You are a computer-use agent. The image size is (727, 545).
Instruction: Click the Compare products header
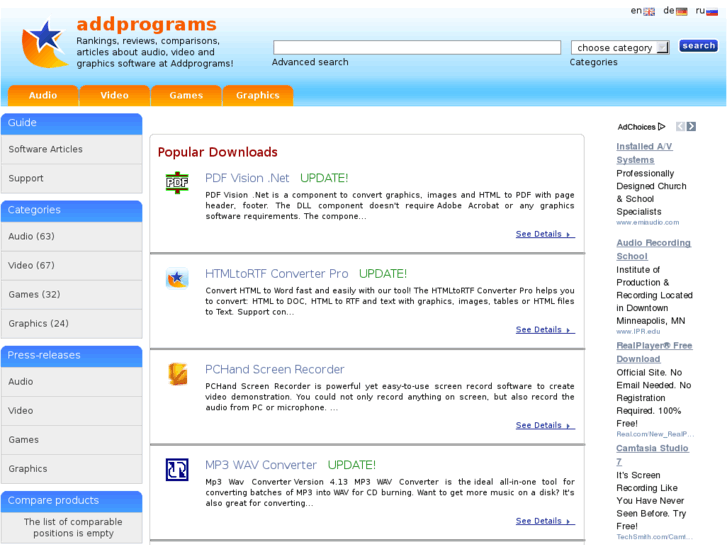click(71, 500)
